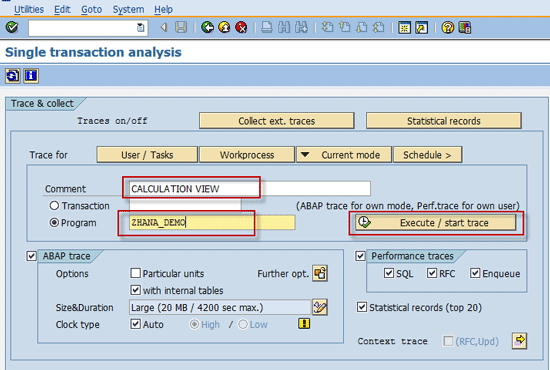This screenshot has height=370, width=550.
Task: Click Execute / start trace button
Action: coord(436,223)
